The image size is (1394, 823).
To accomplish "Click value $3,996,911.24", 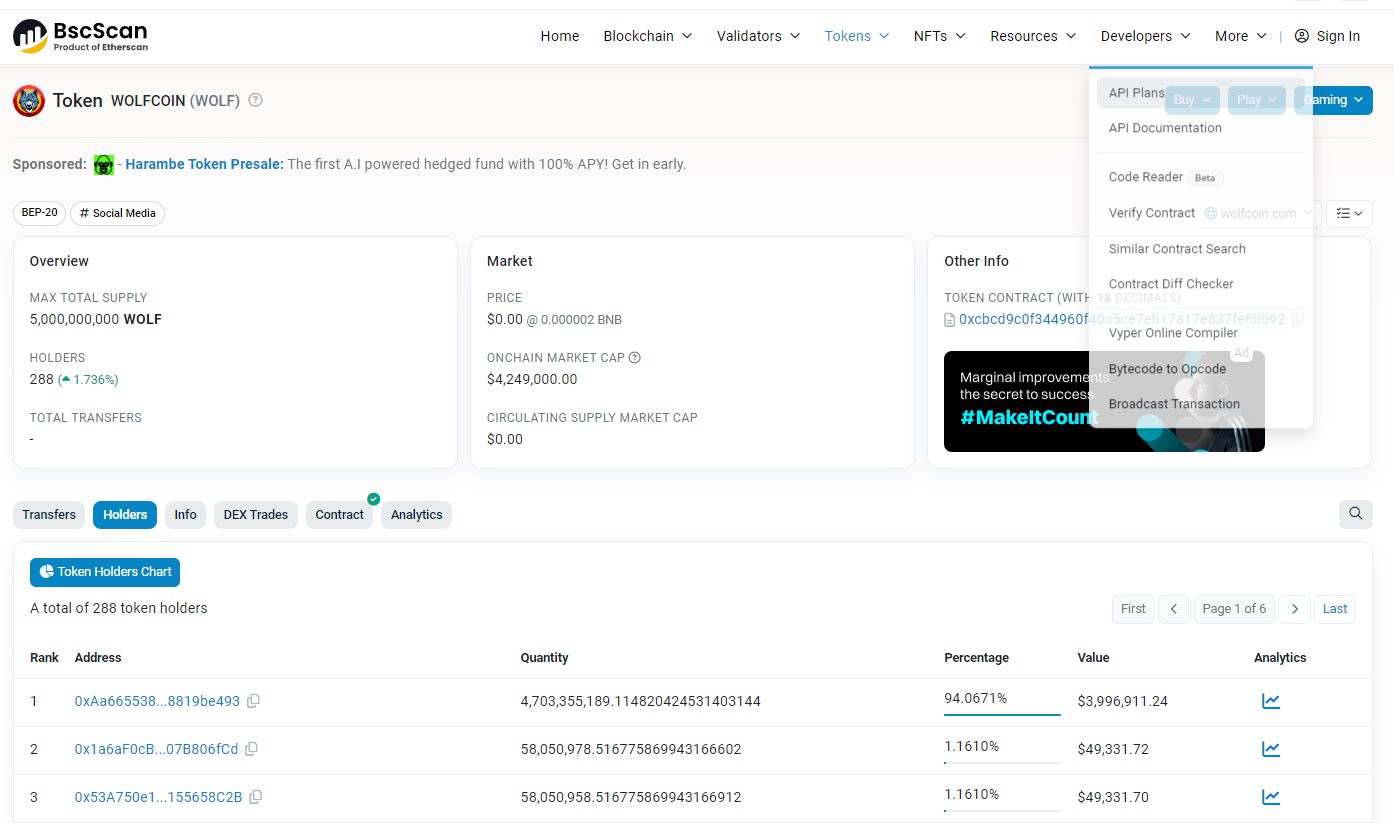I will (x=1123, y=701).
